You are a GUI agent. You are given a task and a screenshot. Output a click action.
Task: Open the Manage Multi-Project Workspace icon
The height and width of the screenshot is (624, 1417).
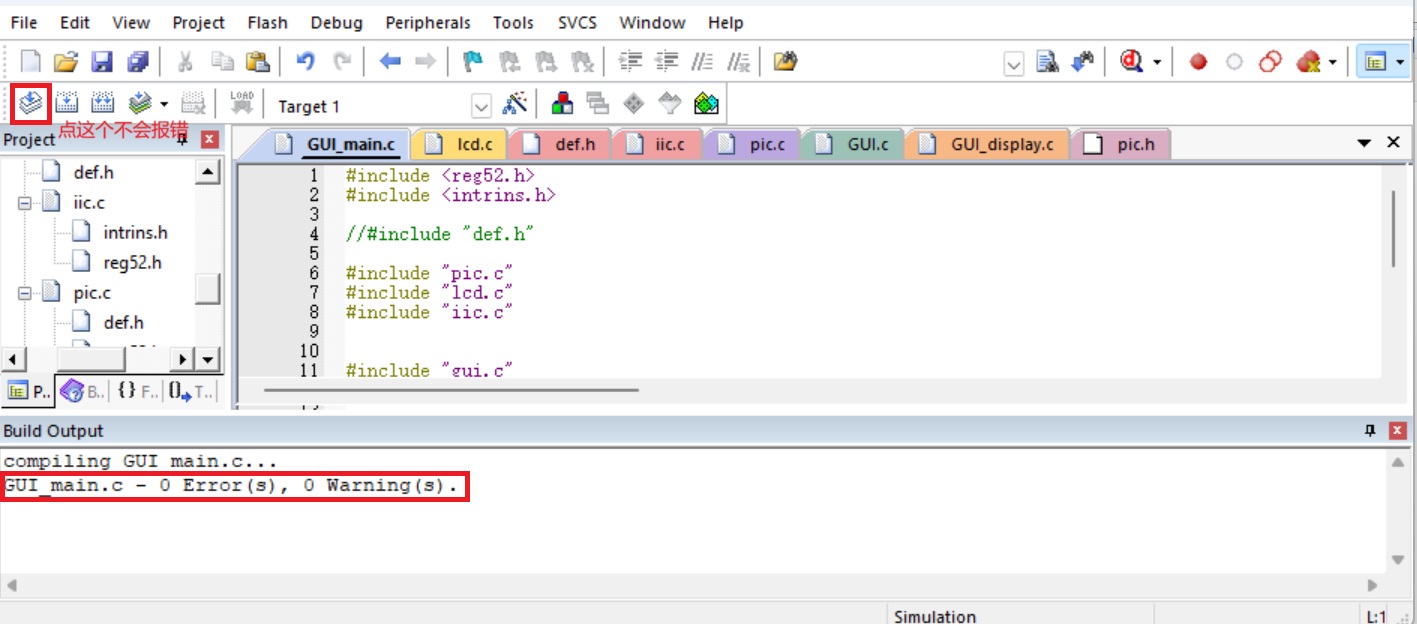[x=598, y=103]
